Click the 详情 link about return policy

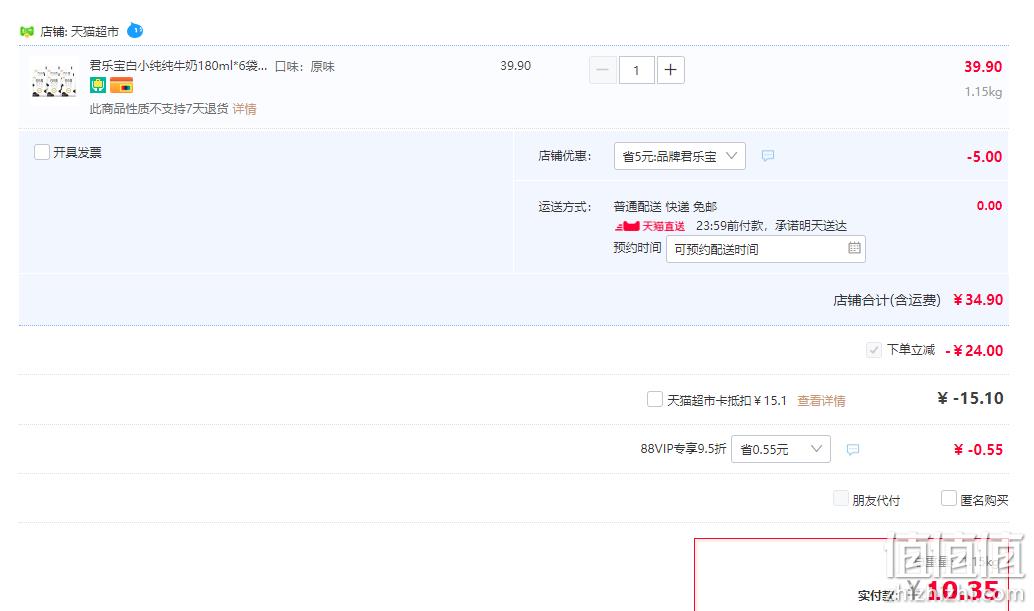click(245, 109)
